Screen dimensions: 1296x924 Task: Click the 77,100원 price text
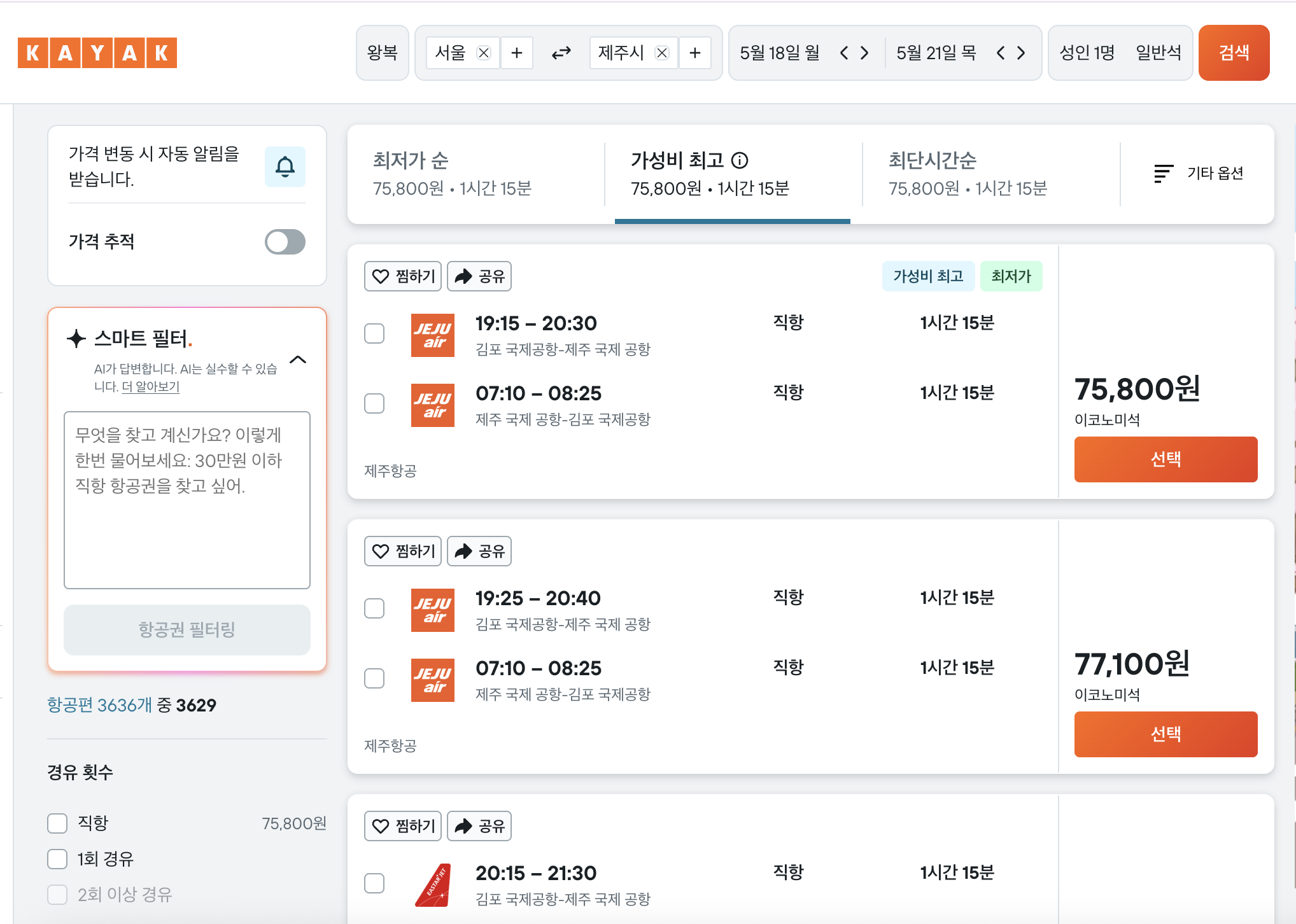point(1132,664)
